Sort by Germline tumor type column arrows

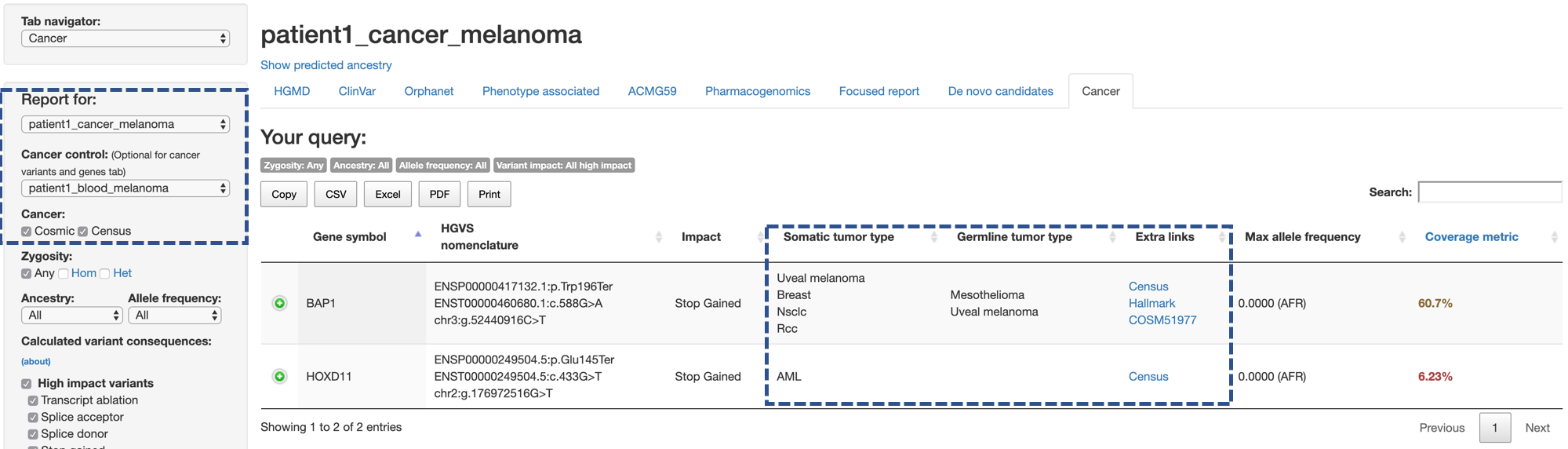point(1112,237)
